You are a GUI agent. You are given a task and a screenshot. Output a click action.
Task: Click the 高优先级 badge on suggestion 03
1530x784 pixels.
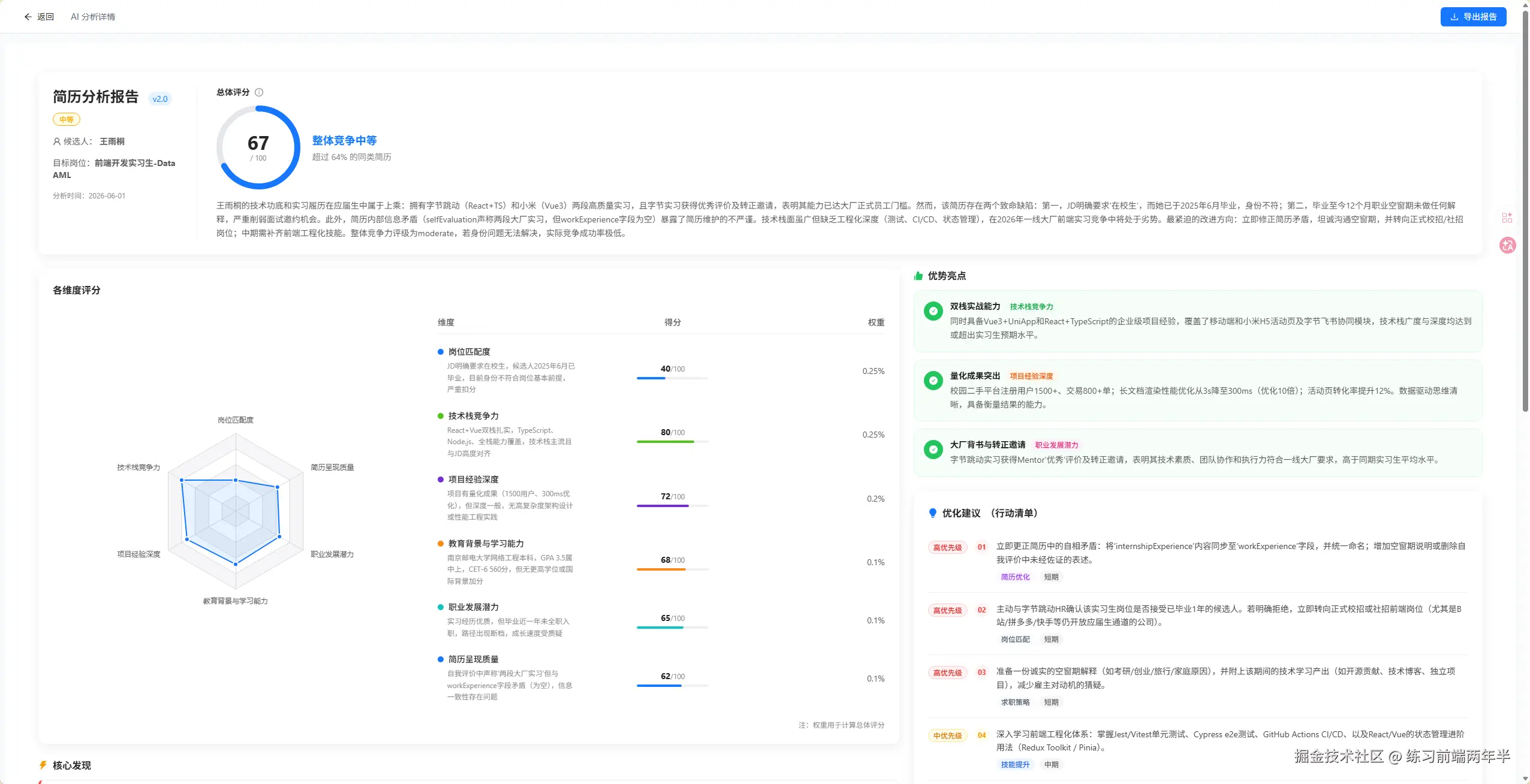pos(947,673)
